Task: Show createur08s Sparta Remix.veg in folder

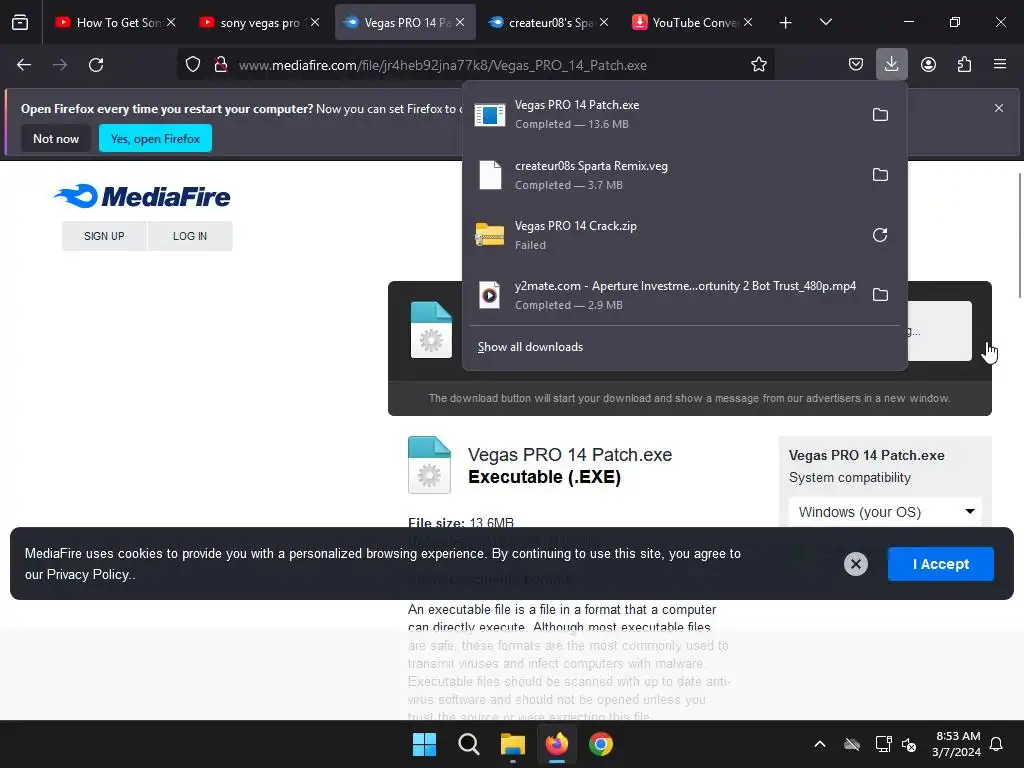Action: pyautogui.click(x=880, y=175)
